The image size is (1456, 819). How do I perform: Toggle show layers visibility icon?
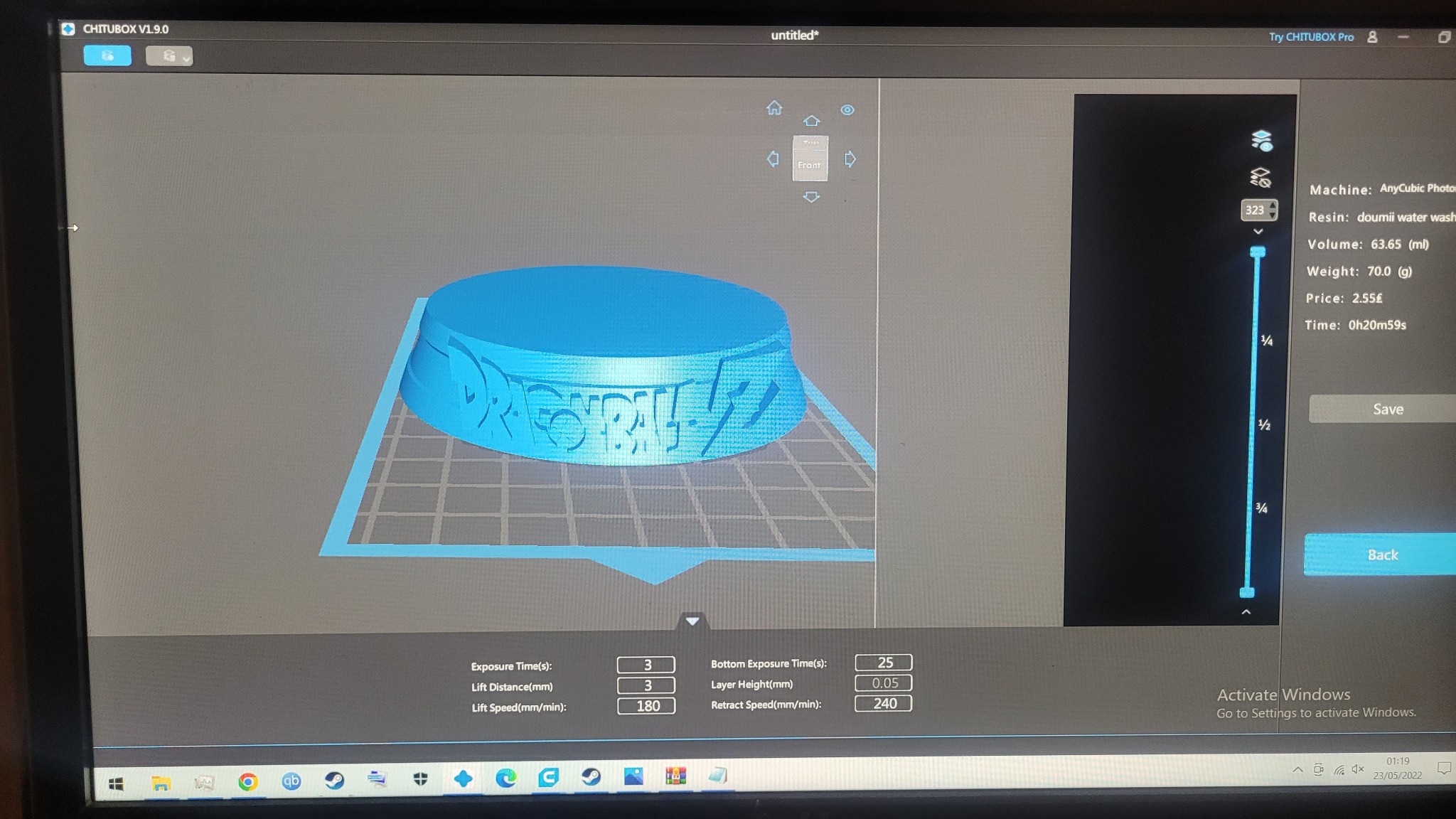pos(1261,140)
